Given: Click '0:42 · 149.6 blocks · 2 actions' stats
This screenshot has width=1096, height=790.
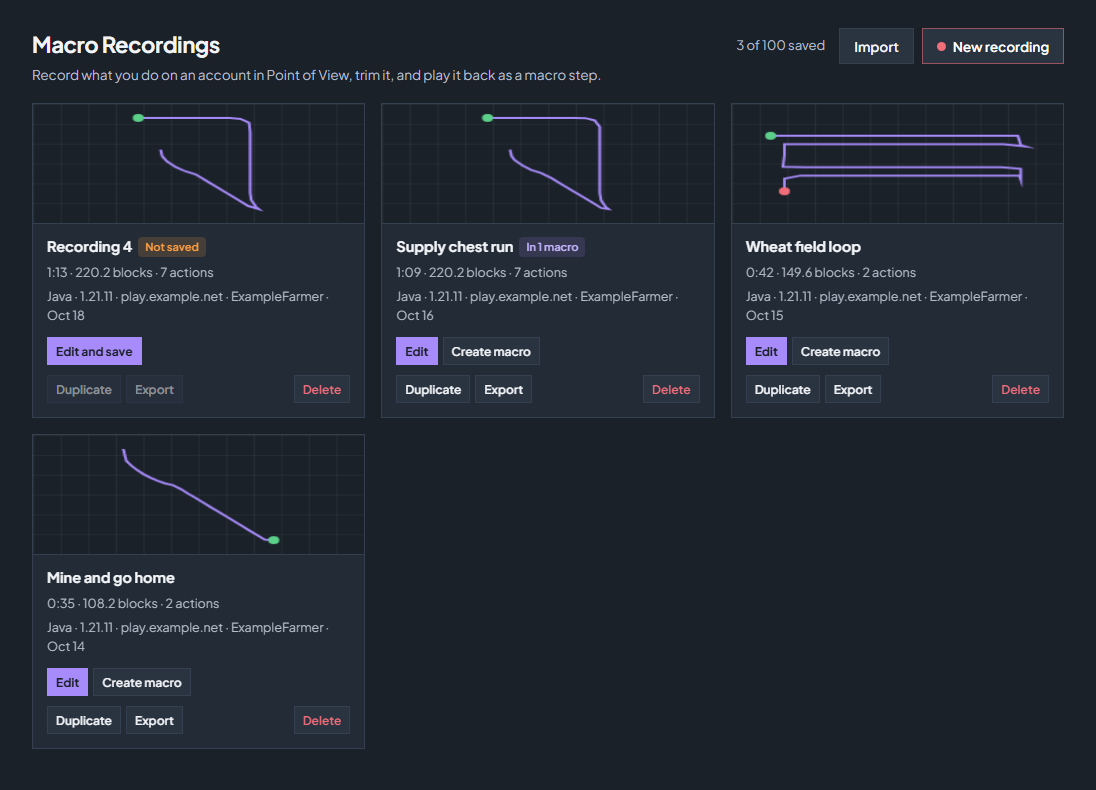Looking at the screenshot, I should click(830, 273).
